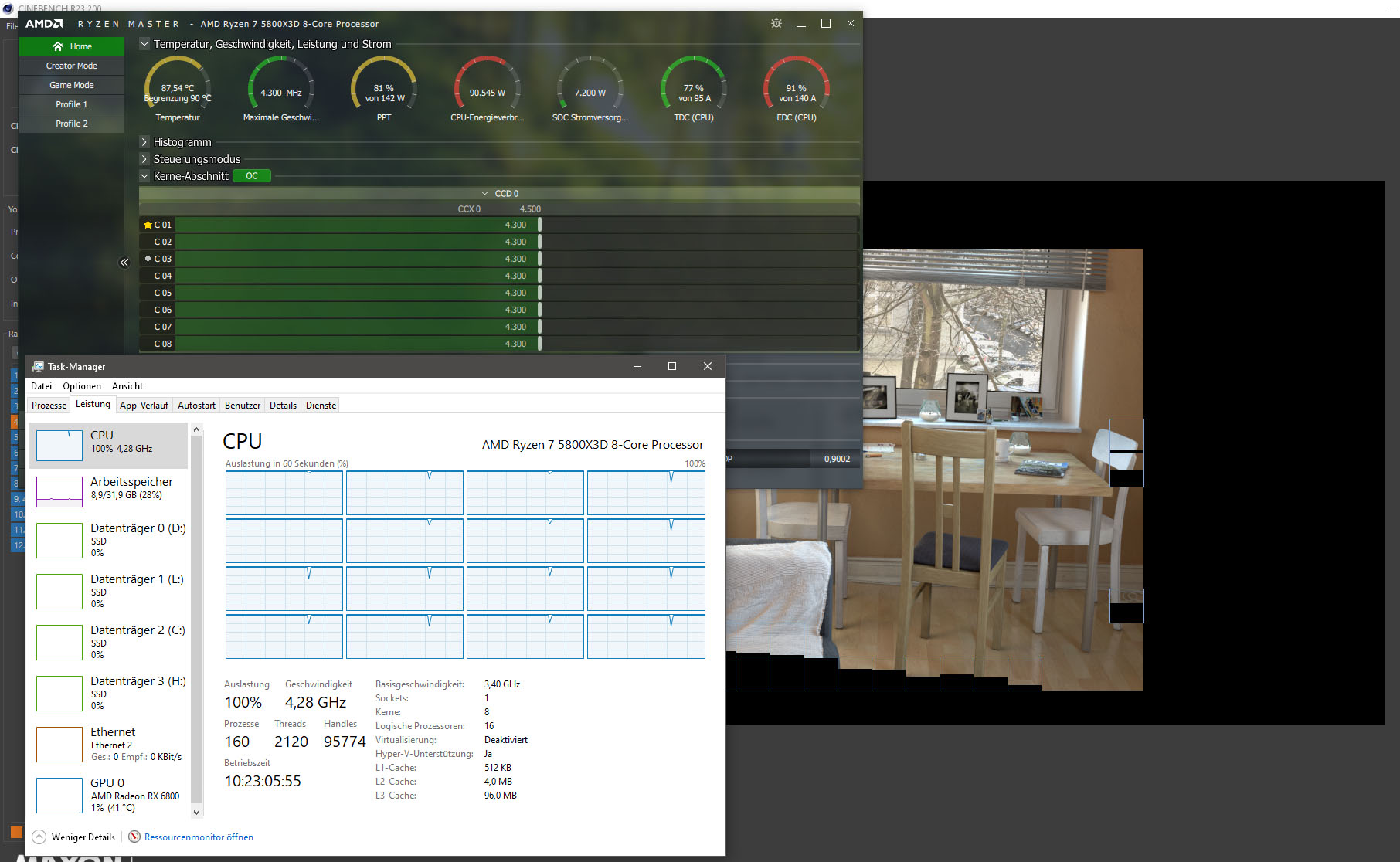This screenshot has width=1400, height=862.
Task: Click the PPT gauge showing 81 %
Action: click(384, 83)
